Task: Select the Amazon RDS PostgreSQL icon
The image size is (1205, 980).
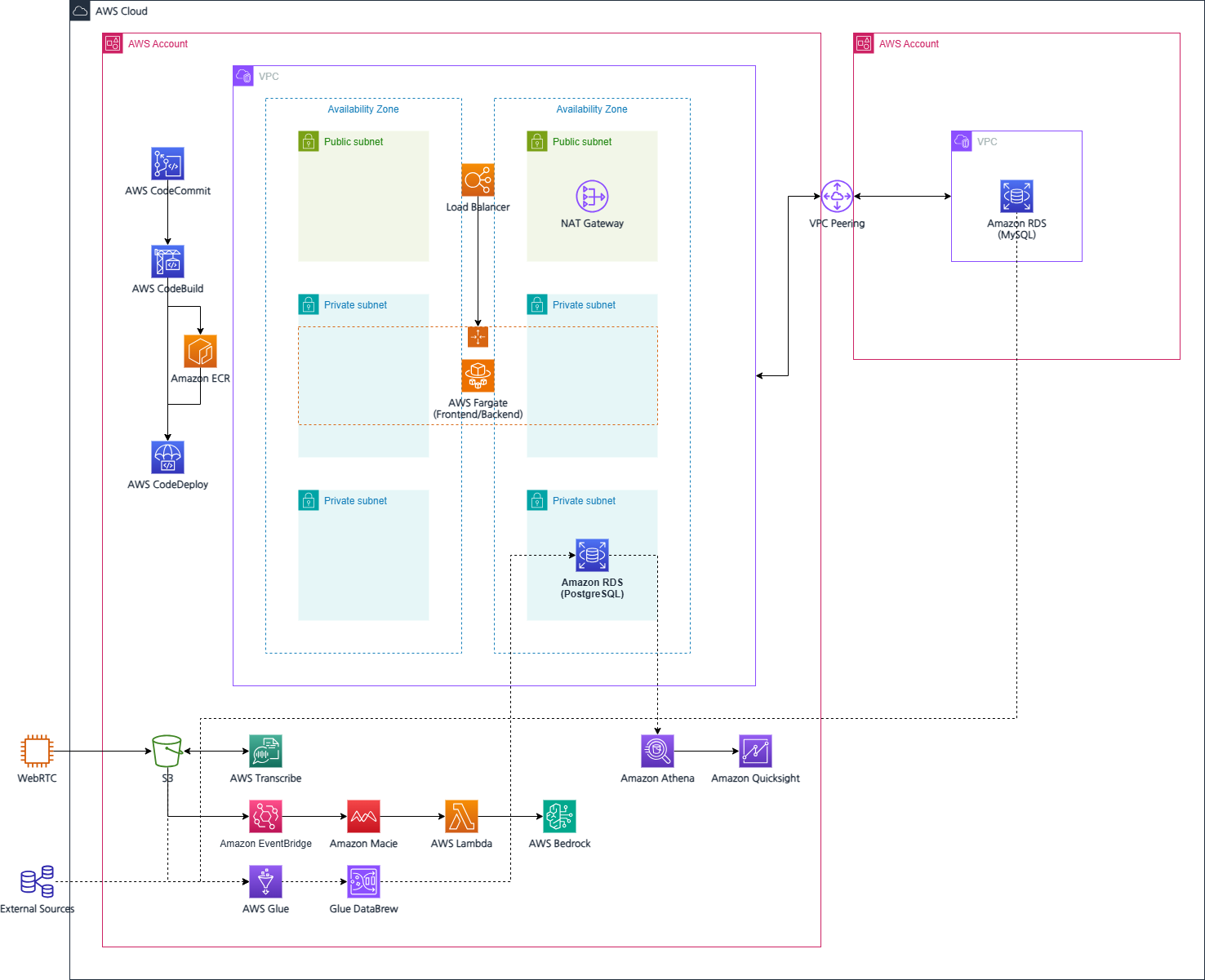Action: [592, 555]
